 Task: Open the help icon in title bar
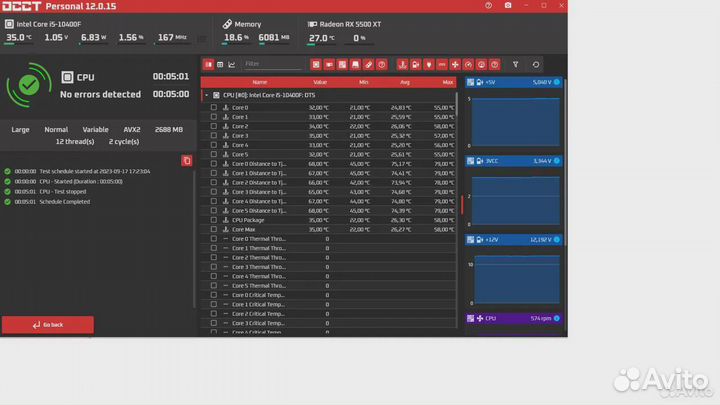[487, 6]
